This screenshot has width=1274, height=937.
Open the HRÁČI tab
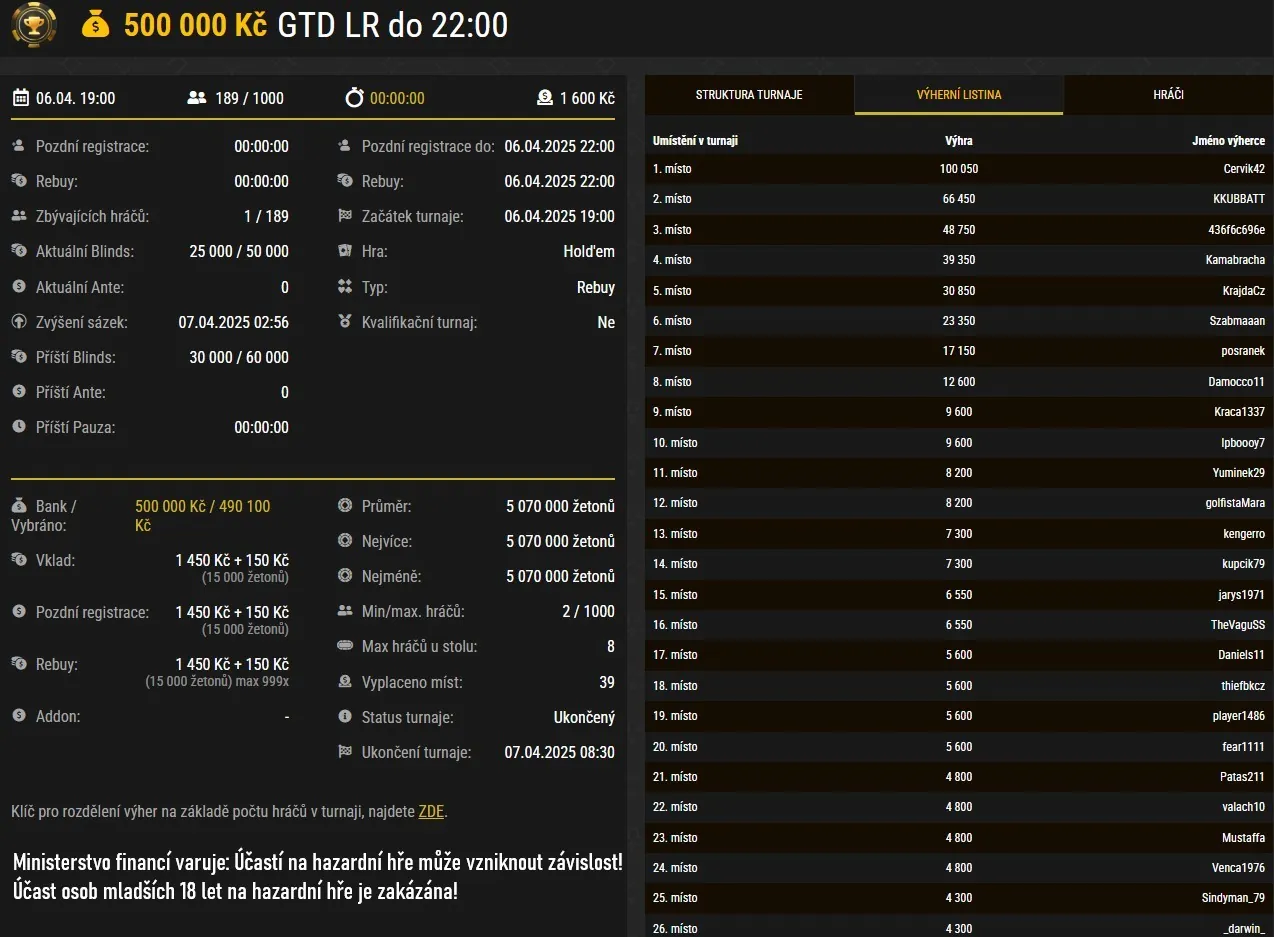click(1168, 95)
